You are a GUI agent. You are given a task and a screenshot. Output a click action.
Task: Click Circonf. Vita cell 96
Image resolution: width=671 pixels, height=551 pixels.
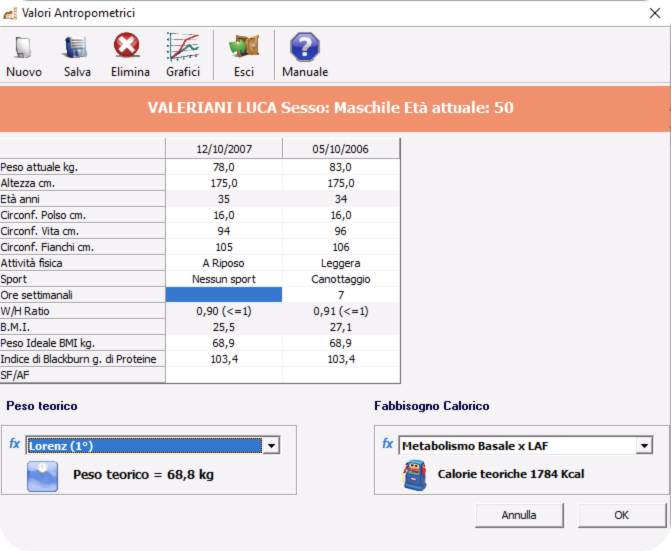coord(341,231)
